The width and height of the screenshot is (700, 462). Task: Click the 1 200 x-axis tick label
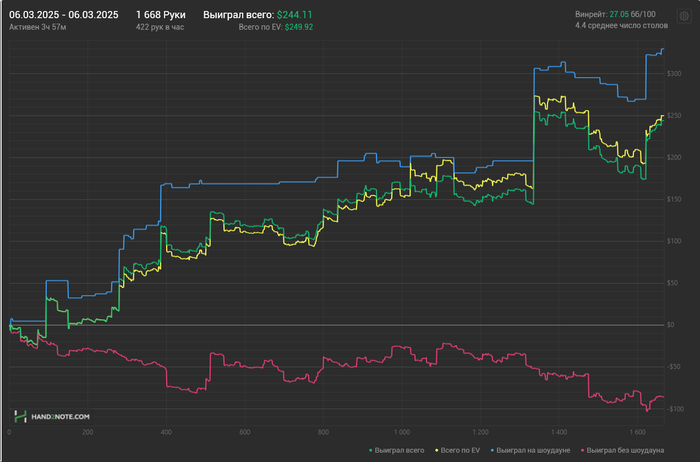(480, 432)
